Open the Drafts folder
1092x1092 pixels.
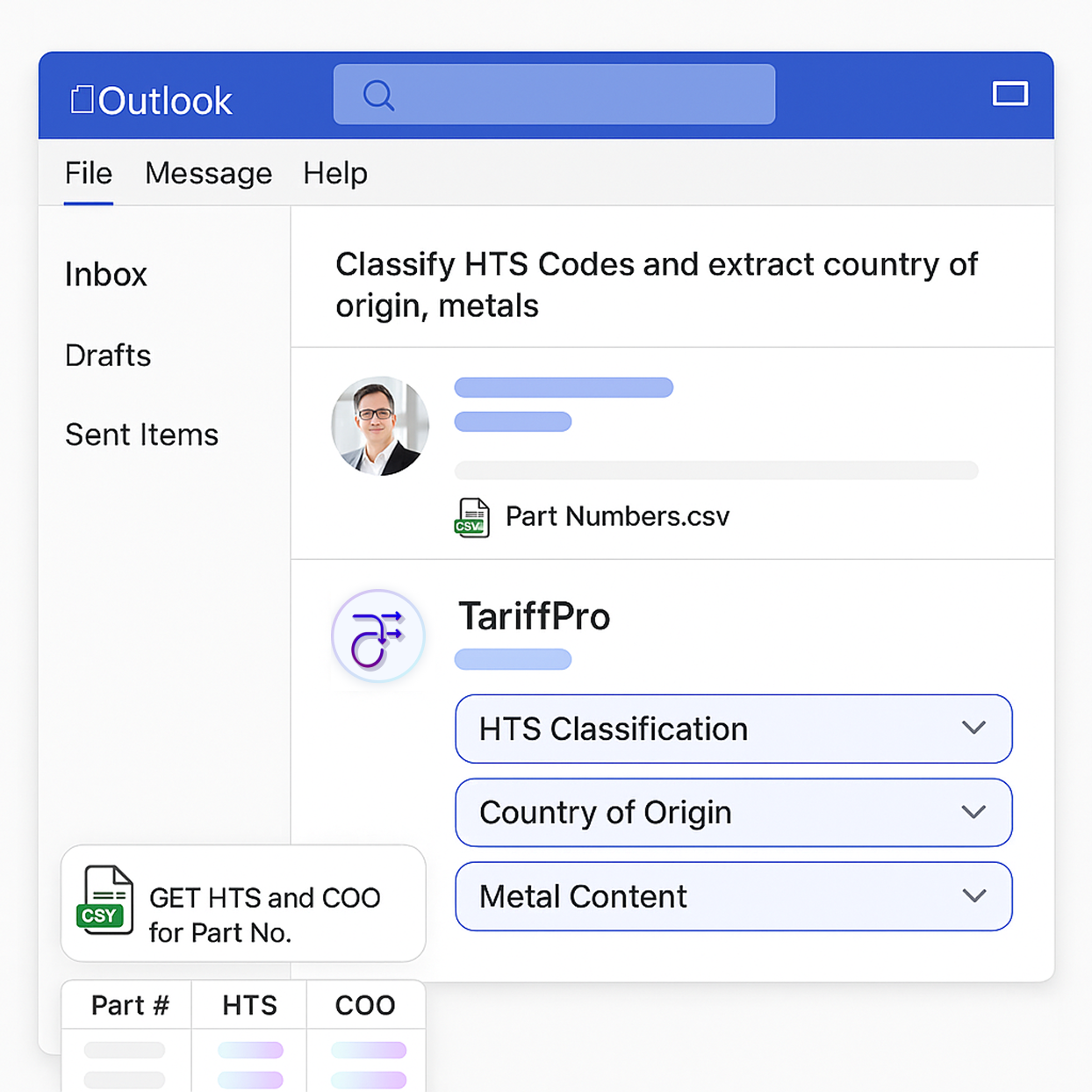click(x=108, y=356)
